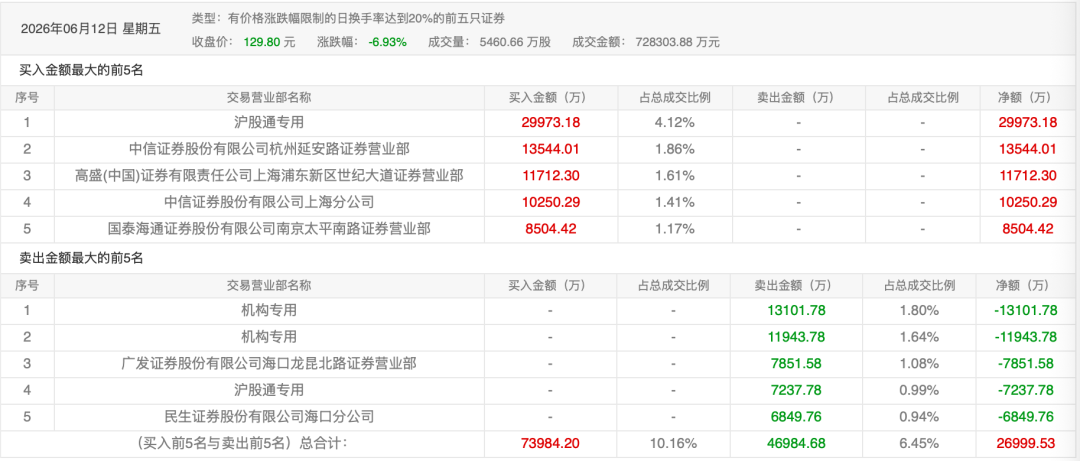Click buy amount 13544.01 in 买入金额 column
The width and height of the screenshot is (1080, 461).
coord(551,149)
